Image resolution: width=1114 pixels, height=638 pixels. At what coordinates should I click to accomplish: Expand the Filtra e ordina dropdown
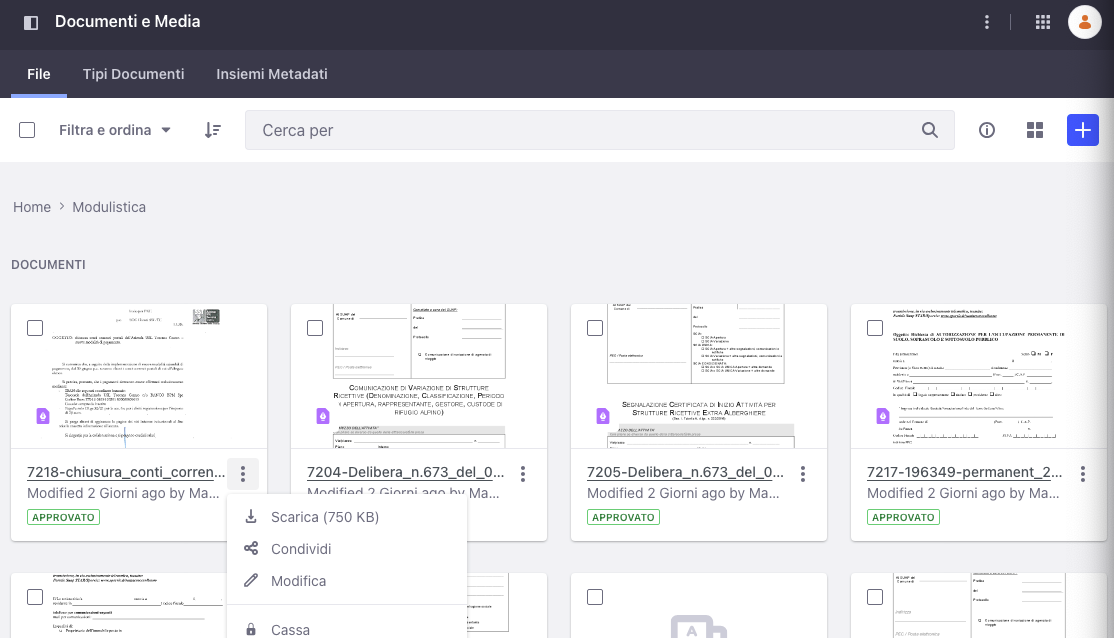click(x=115, y=130)
